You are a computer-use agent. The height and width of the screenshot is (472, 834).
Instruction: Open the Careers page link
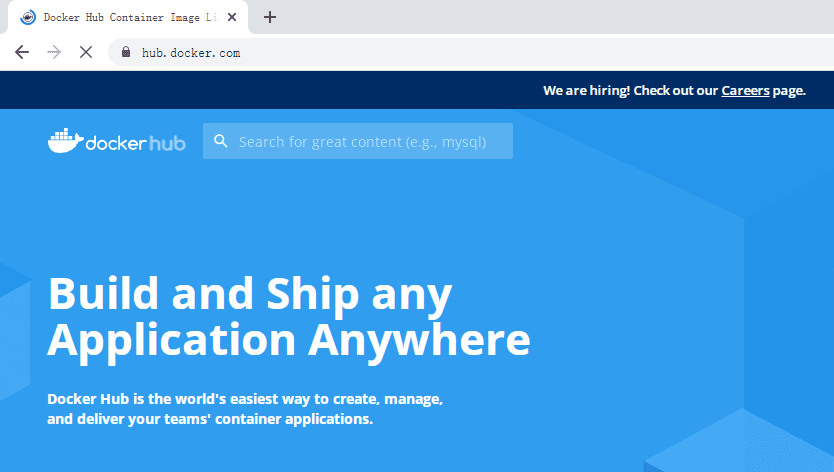pos(745,90)
